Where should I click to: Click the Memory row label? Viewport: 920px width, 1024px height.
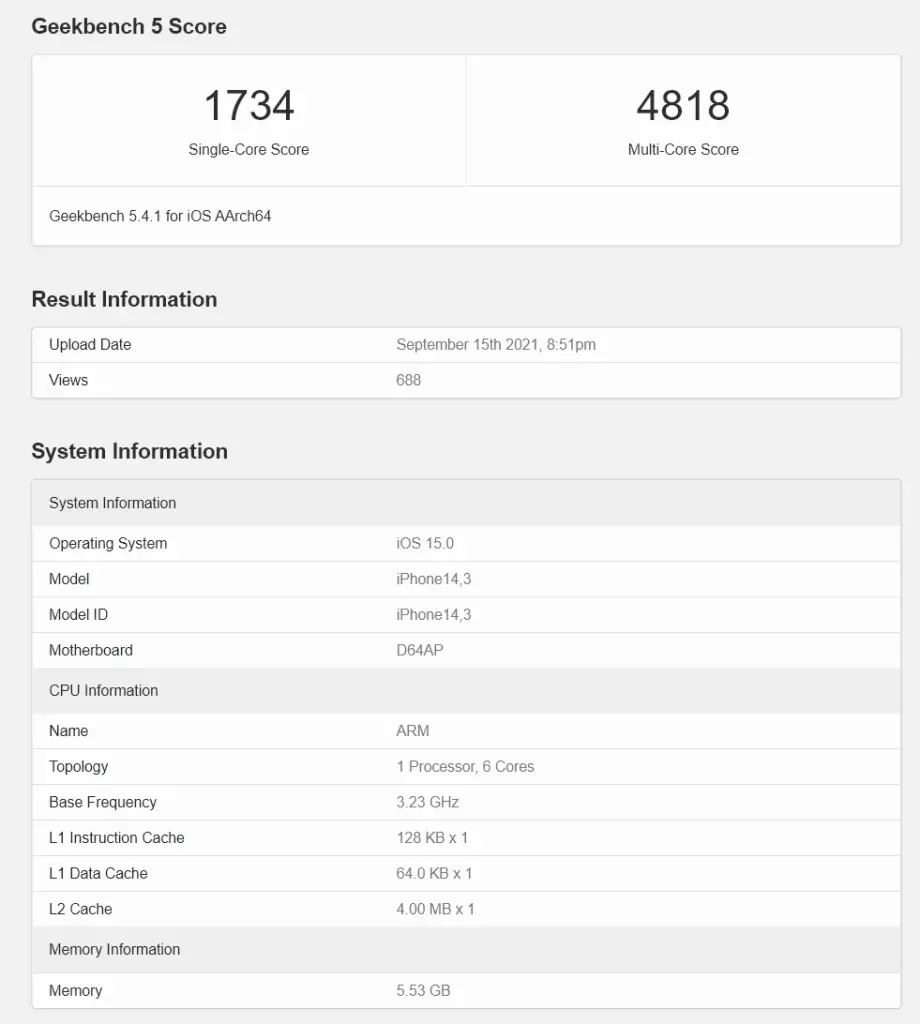pos(76,991)
